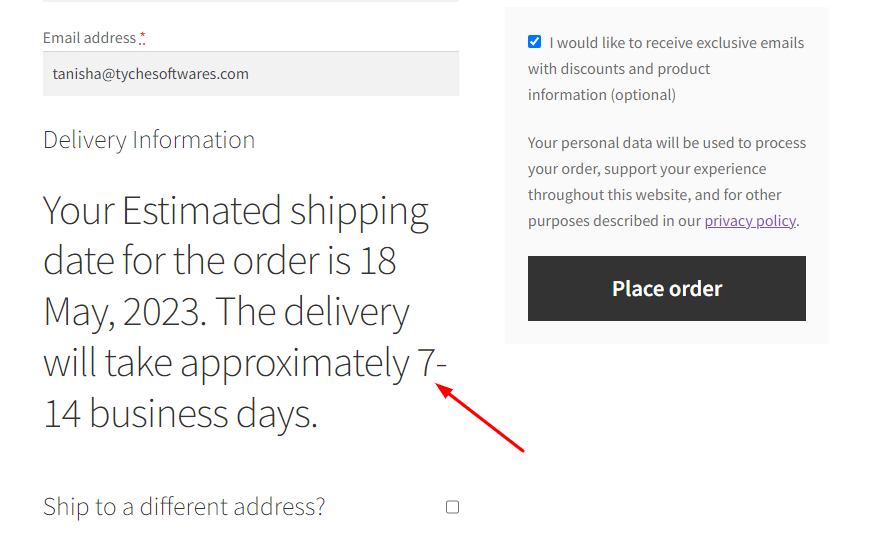Click the '18' date number in shipping message
This screenshot has height=539, width=879.
click(376, 262)
